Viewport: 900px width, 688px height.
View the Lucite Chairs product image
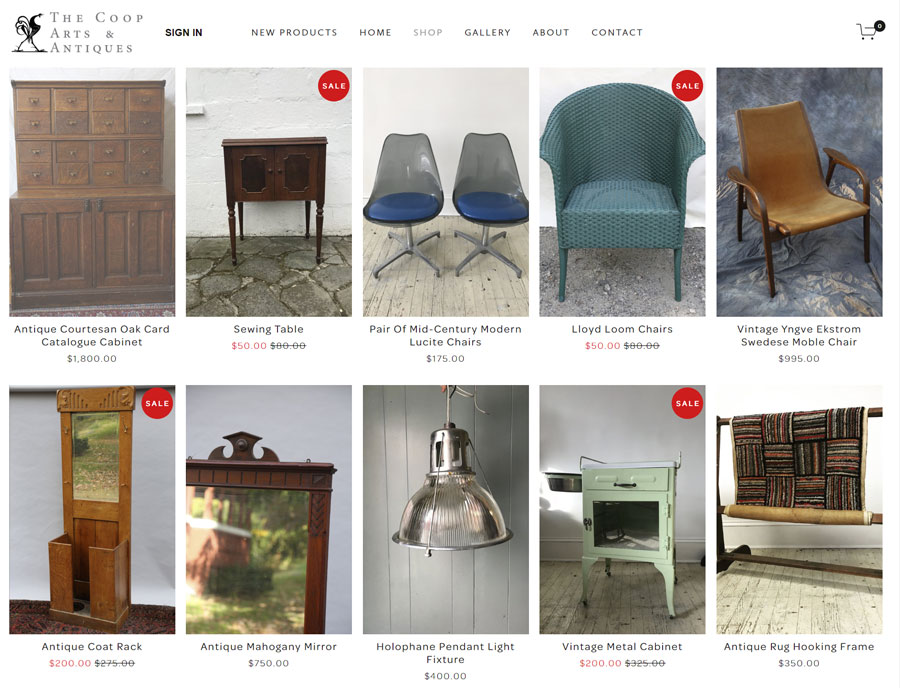coord(445,192)
